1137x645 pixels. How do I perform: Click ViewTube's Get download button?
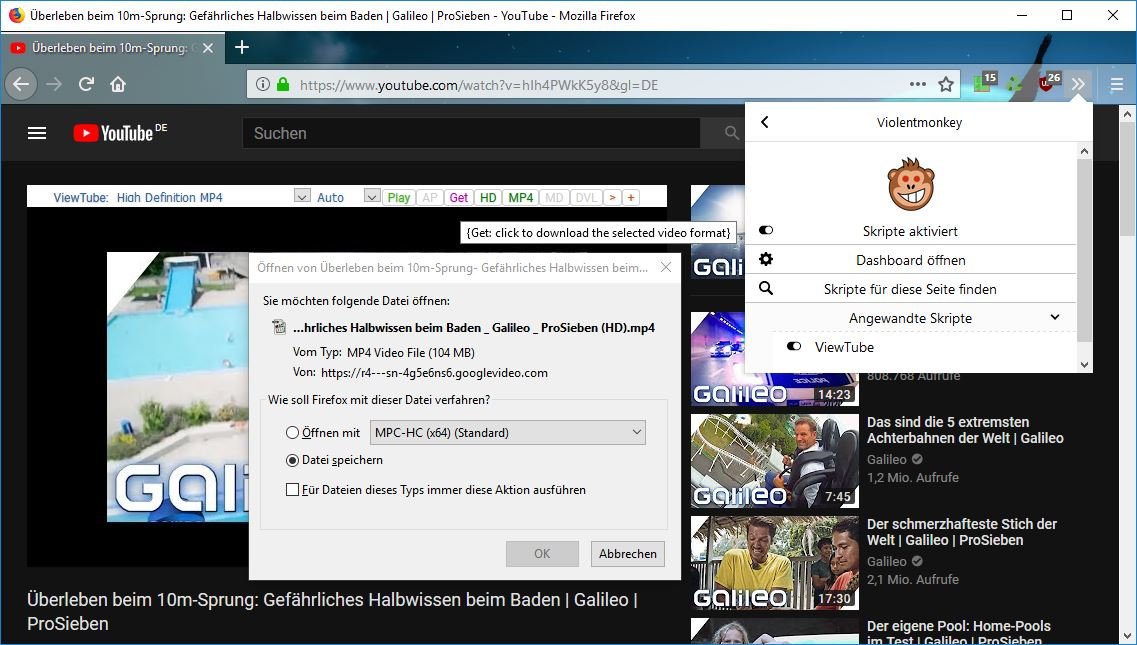click(x=459, y=197)
